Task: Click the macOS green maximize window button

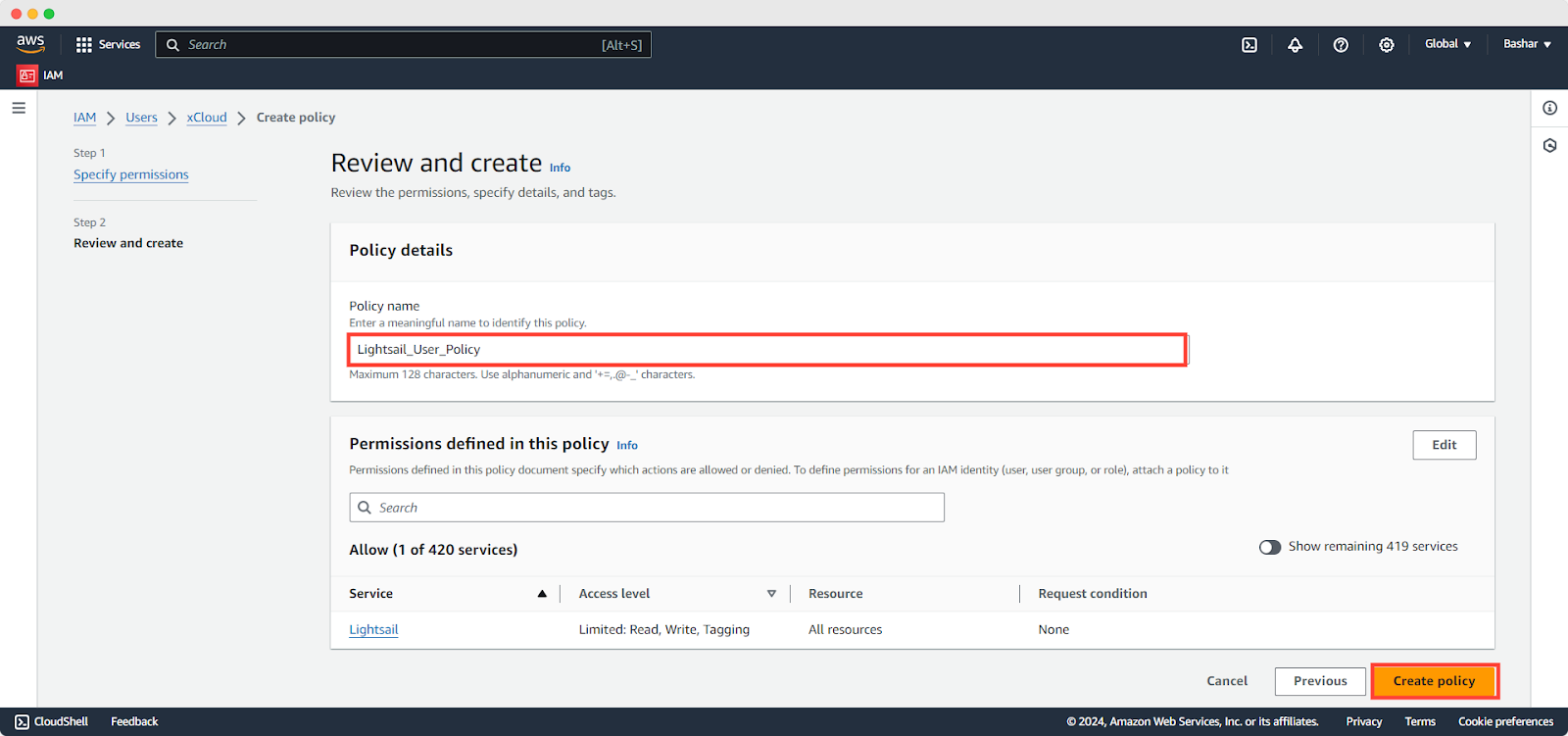Action: click(x=49, y=14)
